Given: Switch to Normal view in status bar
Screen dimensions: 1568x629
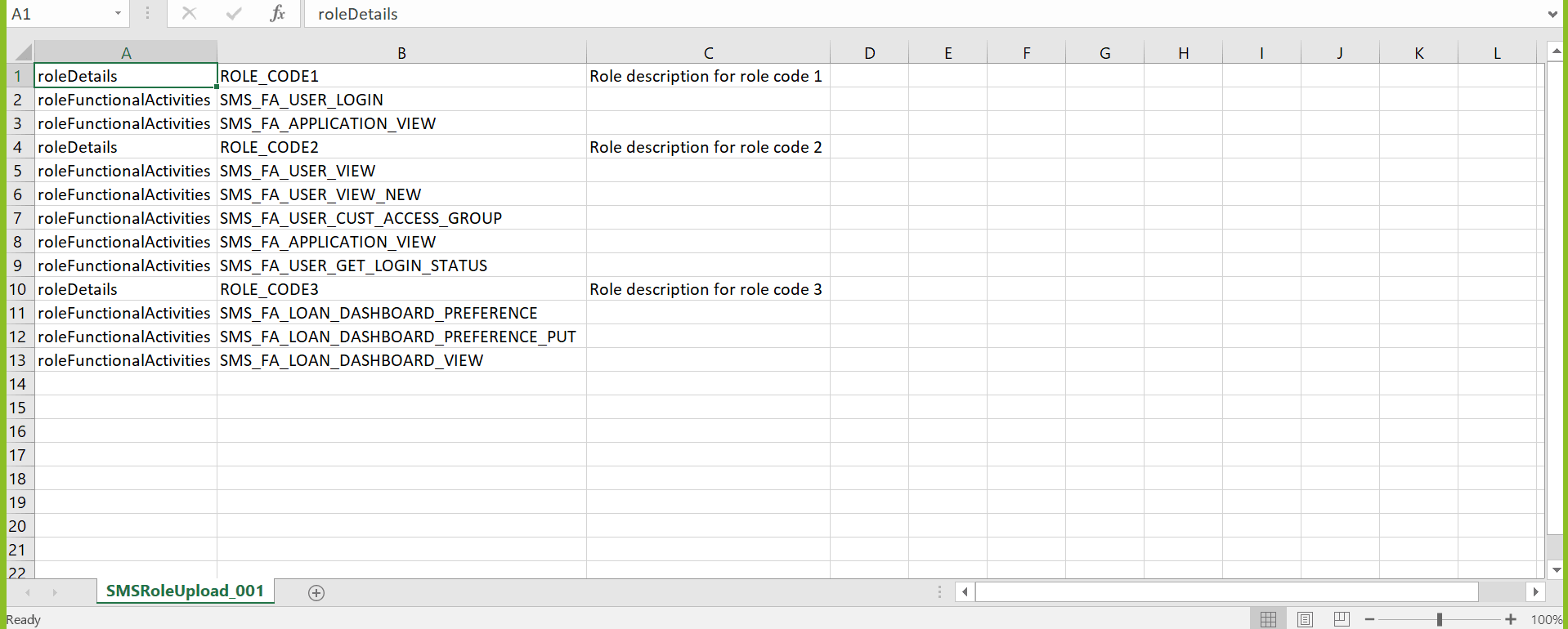Looking at the screenshot, I should pyautogui.click(x=1268, y=619).
